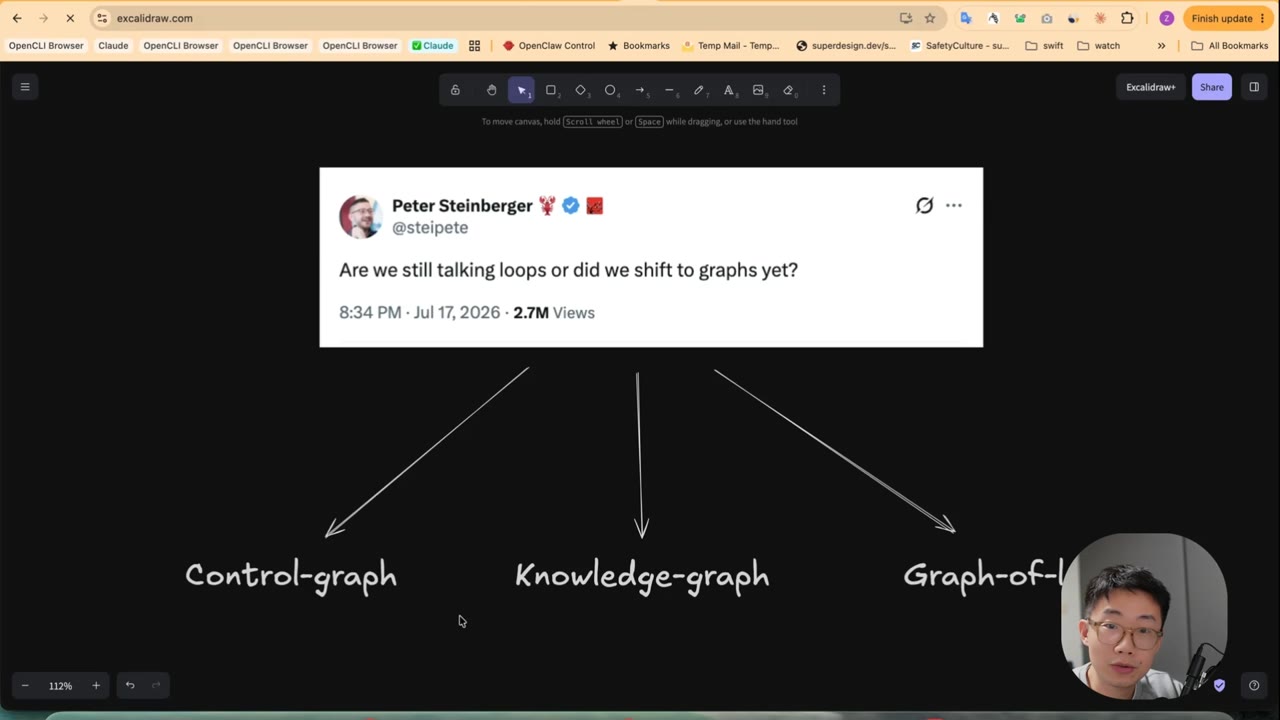The width and height of the screenshot is (1280, 720).
Task: Undo the last canvas action
Action: [130, 685]
